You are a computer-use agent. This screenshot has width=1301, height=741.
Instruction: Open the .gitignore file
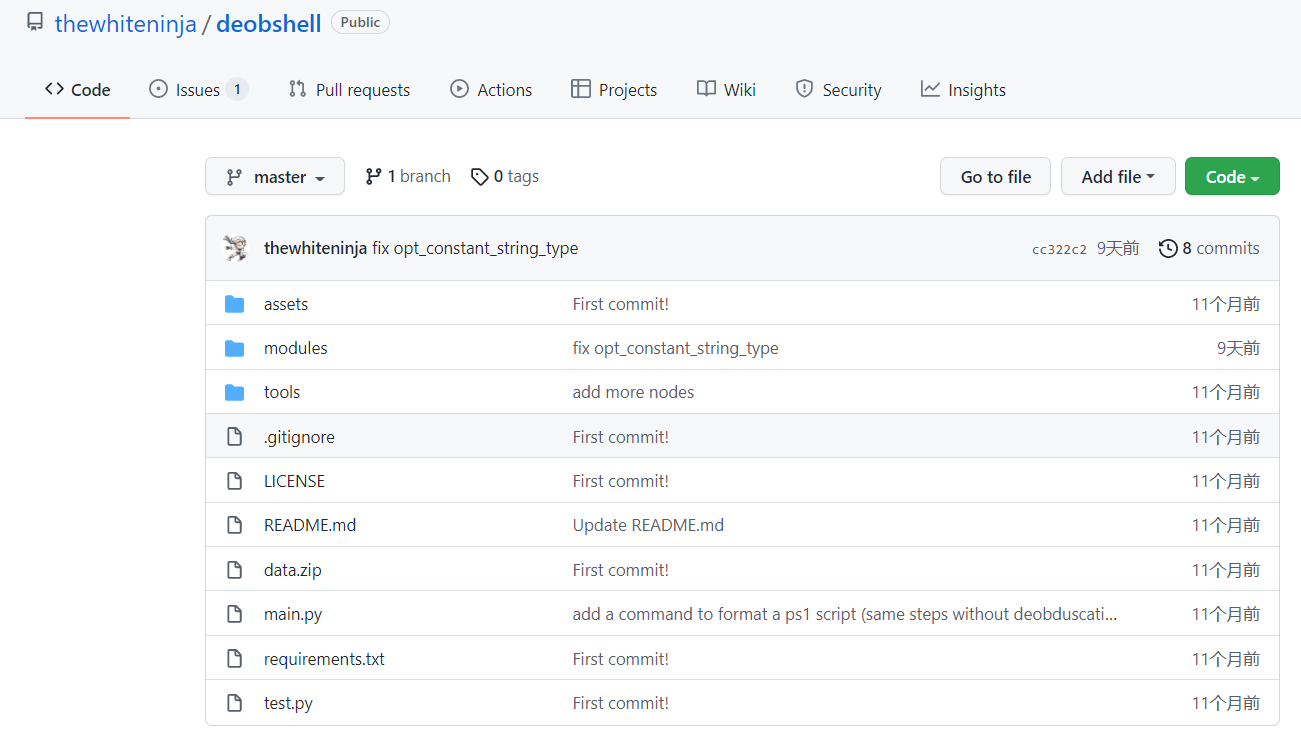[299, 437]
